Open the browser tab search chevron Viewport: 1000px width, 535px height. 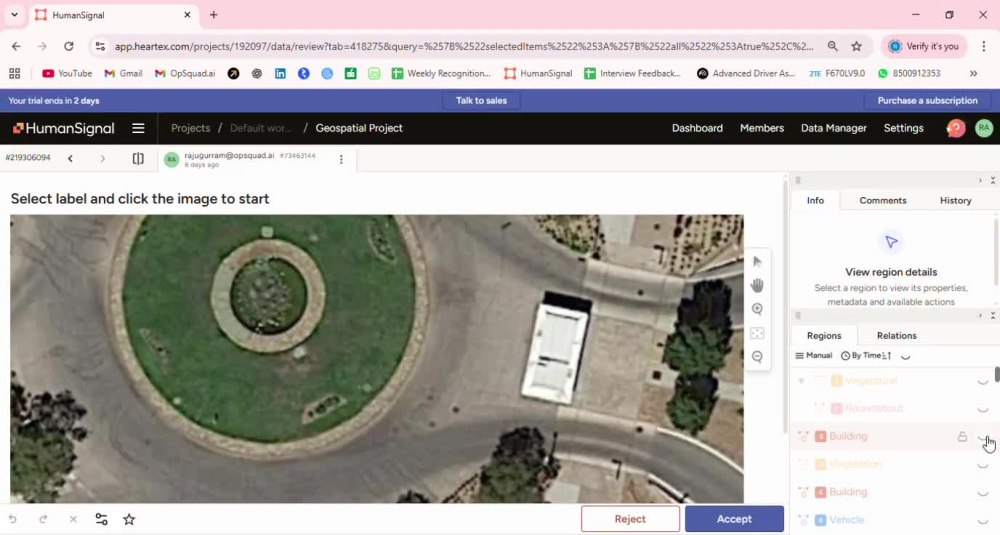click(x=14, y=15)
